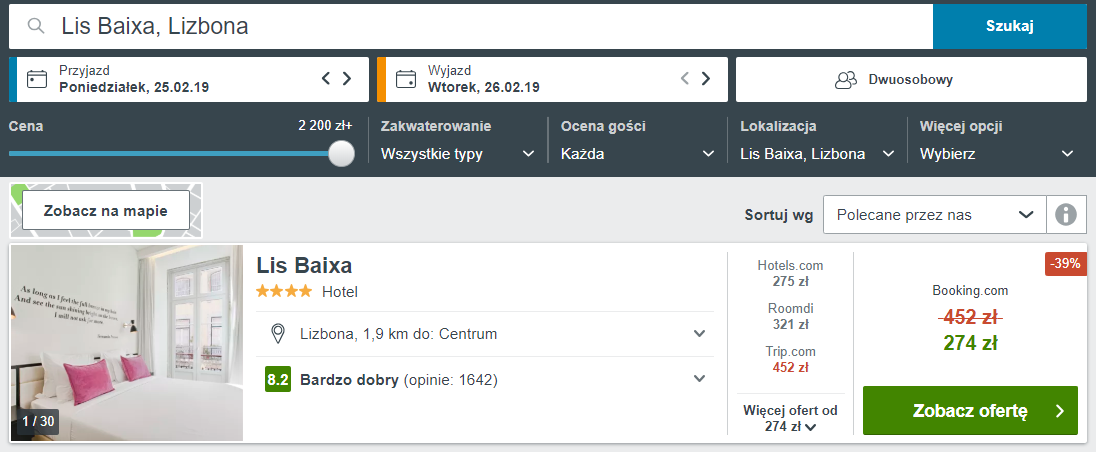Image resolution: width=1096 pixels, height=452 pixels.
Task: Click the check-in calendar icon
Action: 36,79
